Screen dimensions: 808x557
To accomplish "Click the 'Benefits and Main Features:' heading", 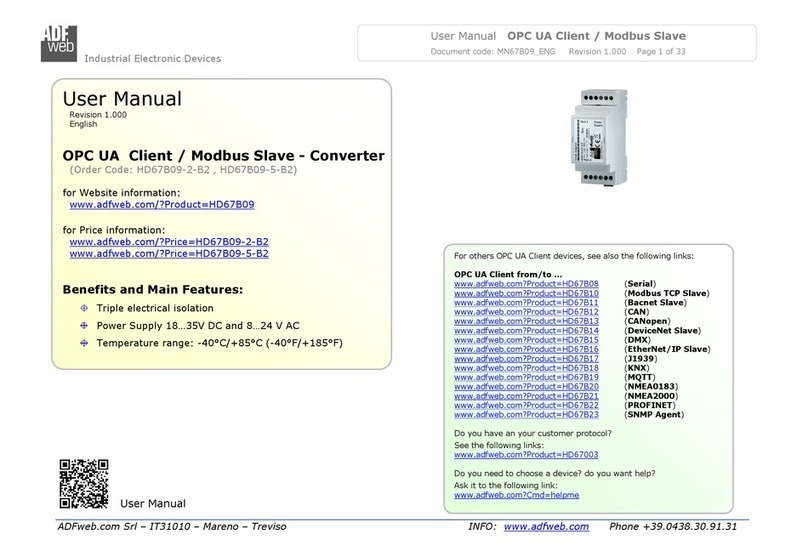I will pos(153,290).
